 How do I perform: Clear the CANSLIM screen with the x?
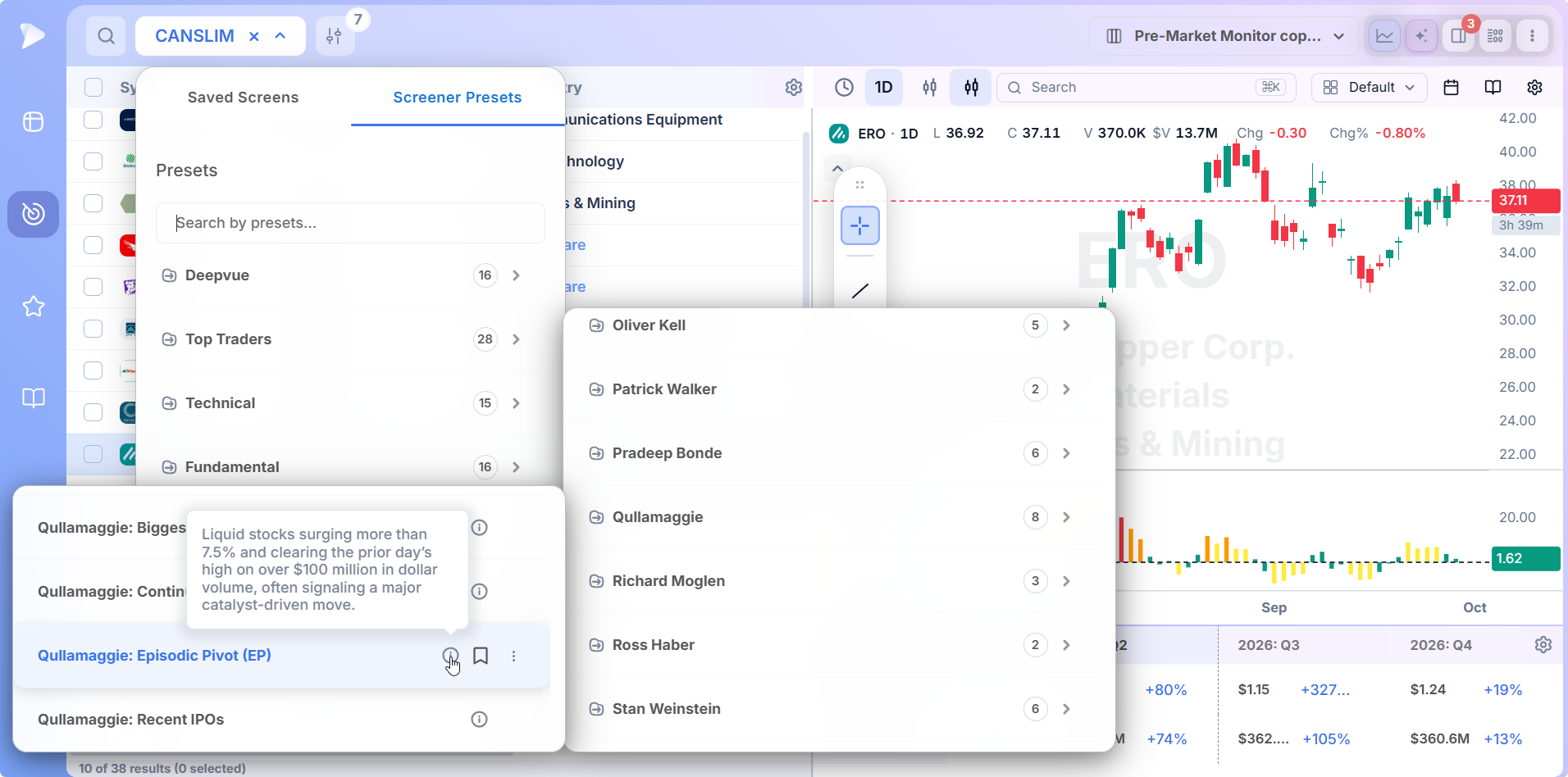pos(254,36)
